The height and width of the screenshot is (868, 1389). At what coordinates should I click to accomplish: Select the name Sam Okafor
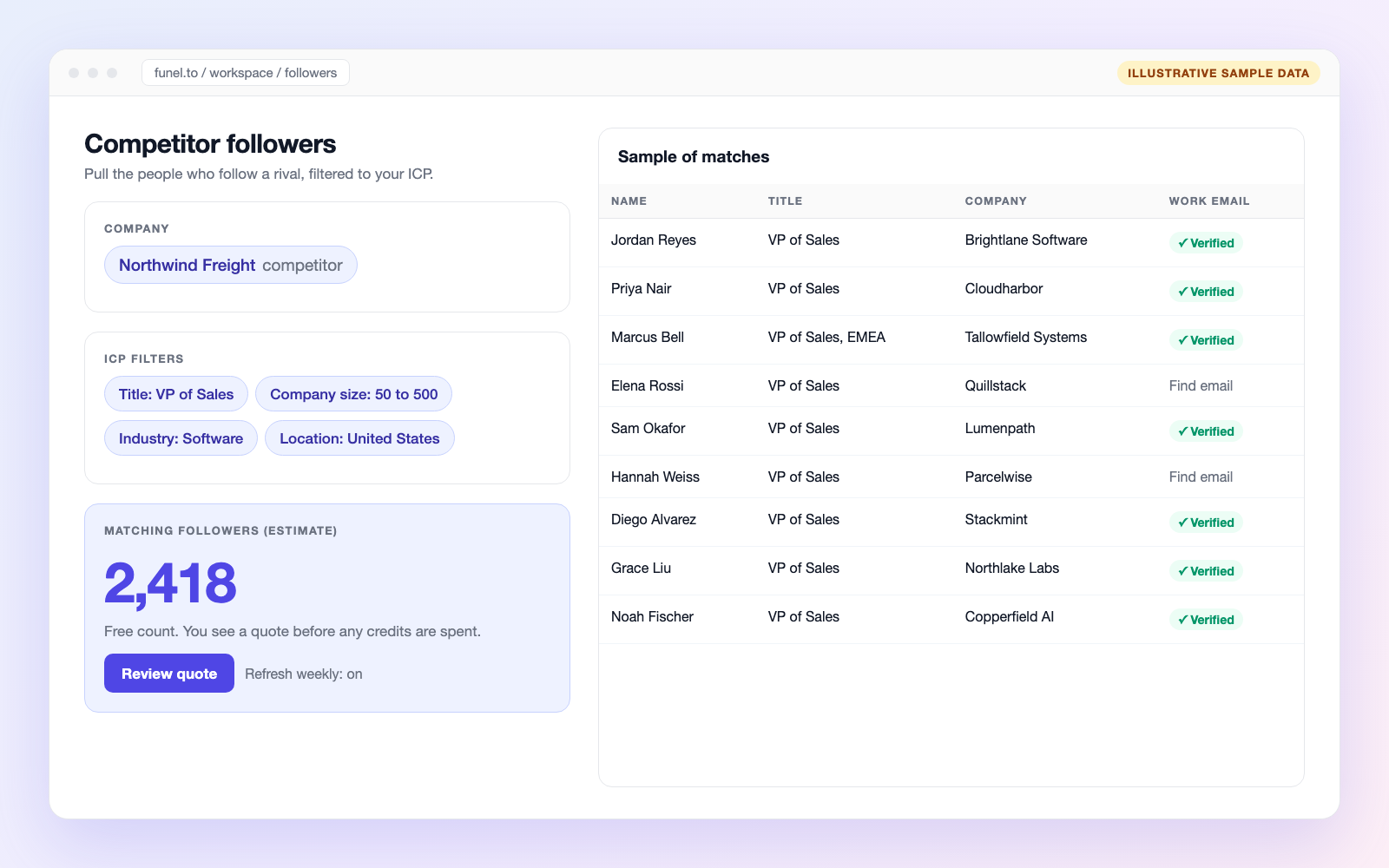pos(648,428)
